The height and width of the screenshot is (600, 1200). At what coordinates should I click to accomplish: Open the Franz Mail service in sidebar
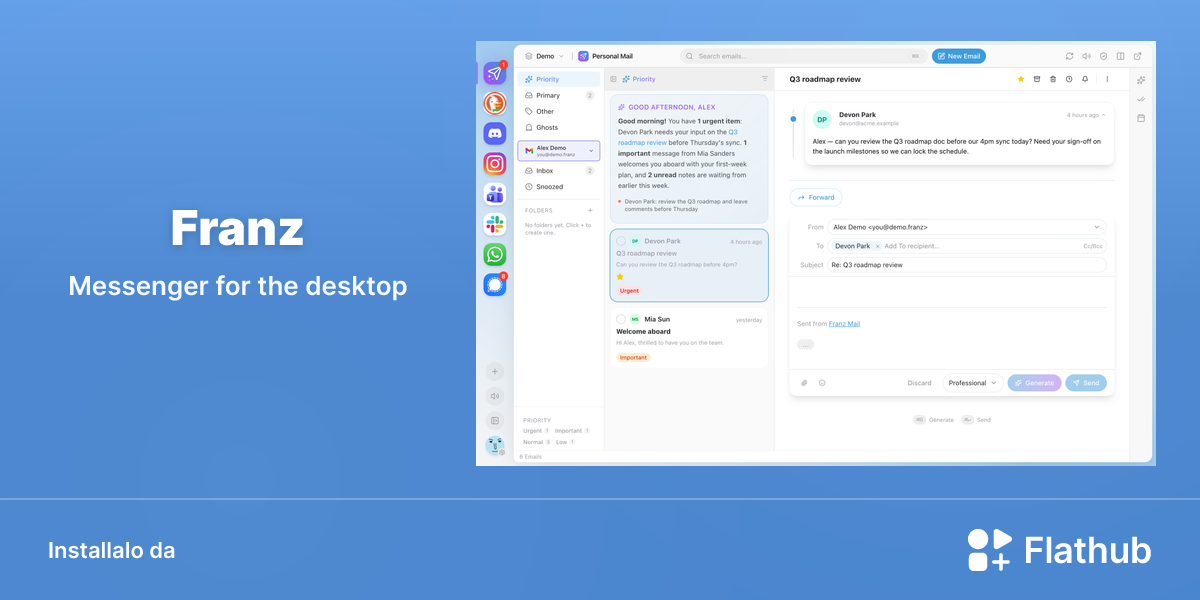coord(494,73)
